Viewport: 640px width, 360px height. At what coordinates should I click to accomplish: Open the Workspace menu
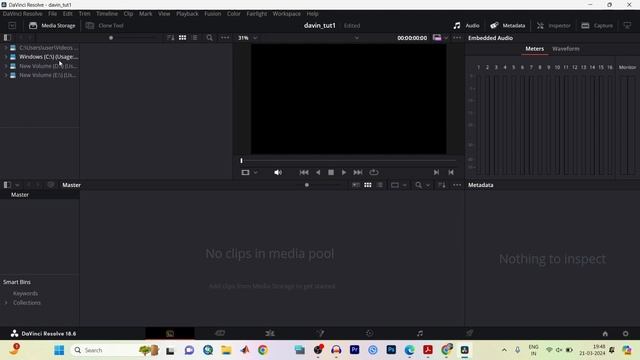[x=286, y=13]
